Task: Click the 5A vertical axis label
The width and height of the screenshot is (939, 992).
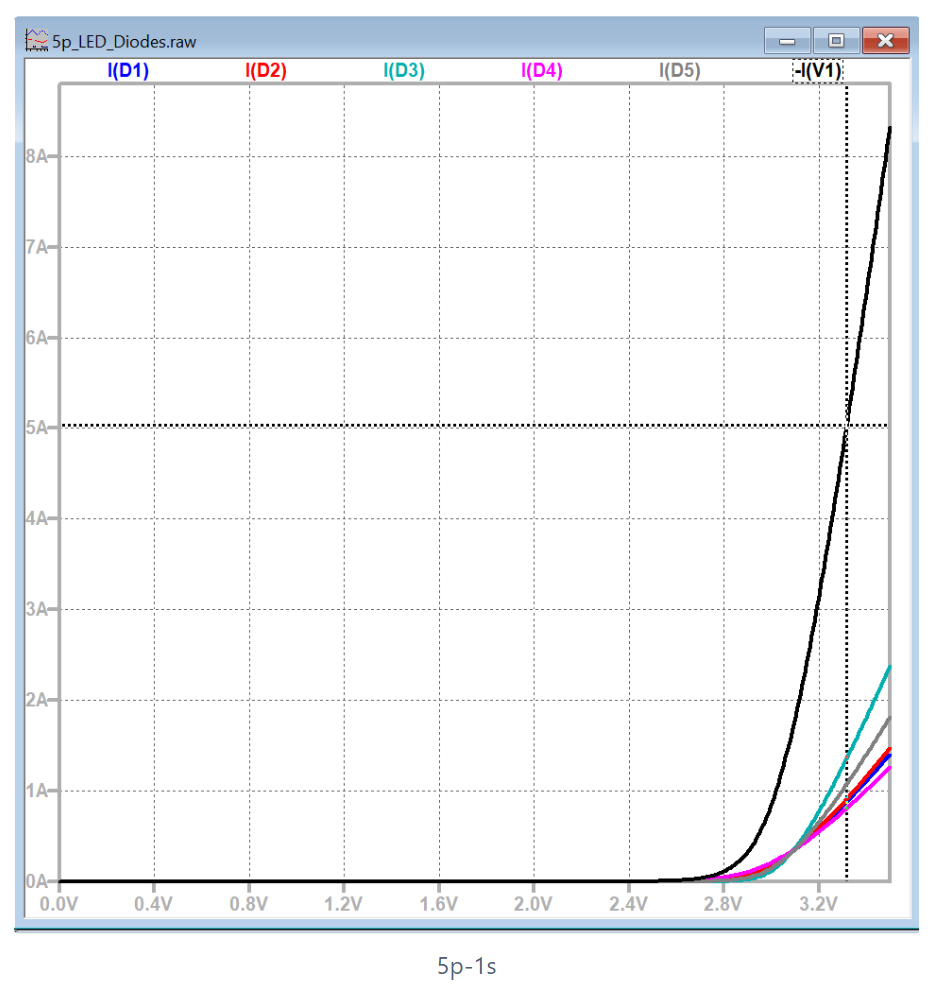Action: pyautogui.click(x=37, y=428)
